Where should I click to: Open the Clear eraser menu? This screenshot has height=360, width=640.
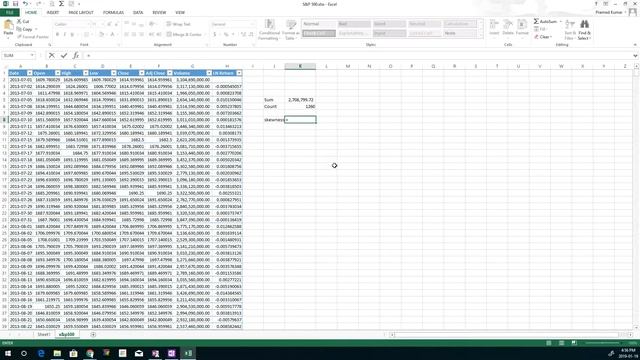tap(543, 37)
